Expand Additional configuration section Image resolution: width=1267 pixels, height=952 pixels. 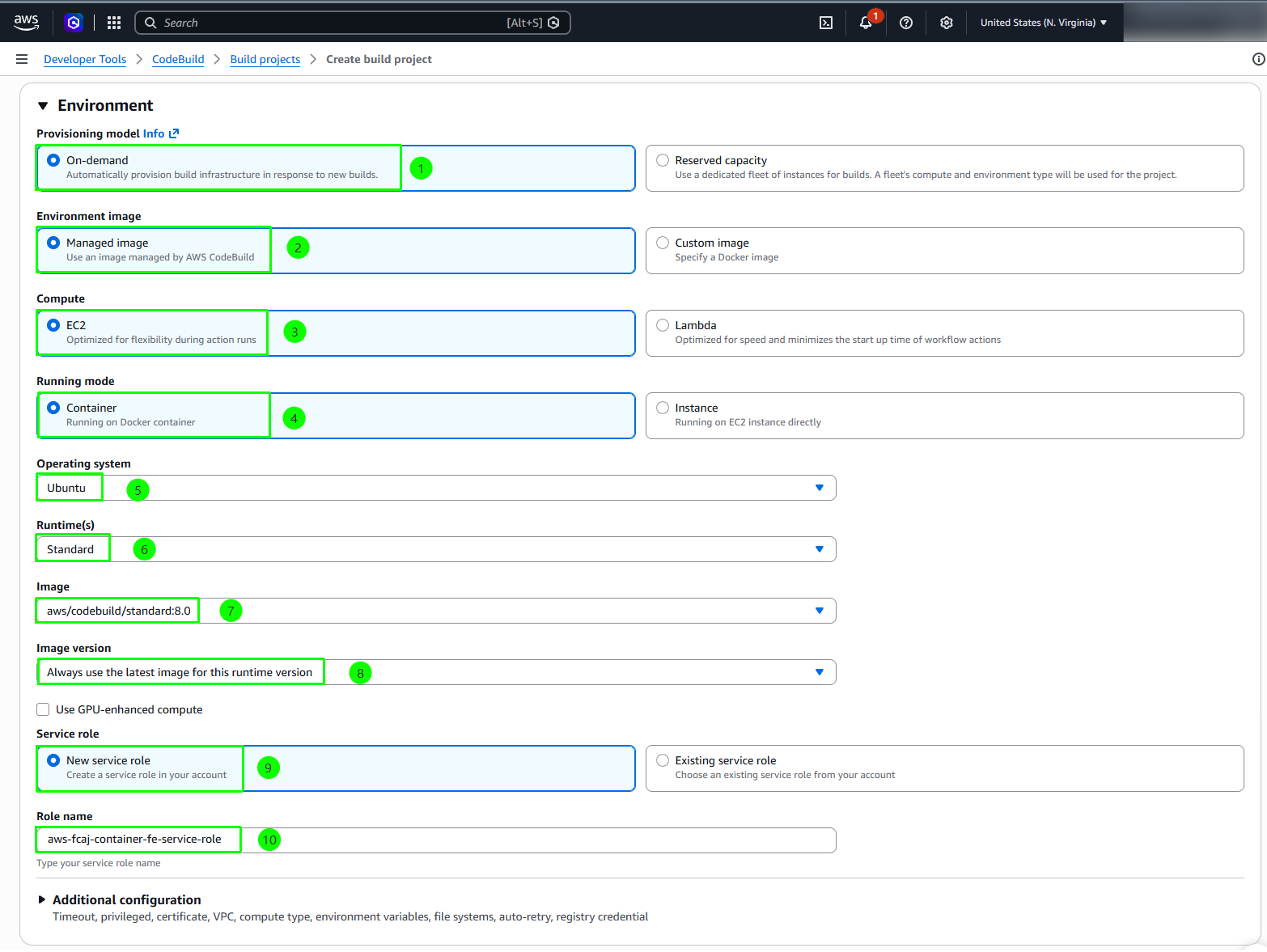point(120,899)
